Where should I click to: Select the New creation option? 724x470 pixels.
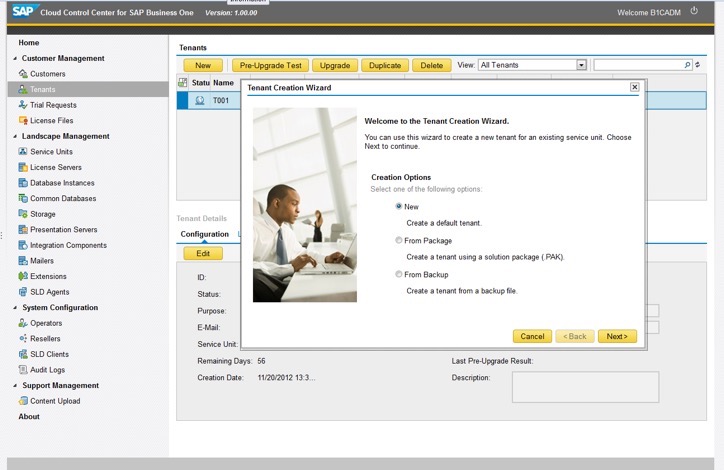[x=398, y=206]
